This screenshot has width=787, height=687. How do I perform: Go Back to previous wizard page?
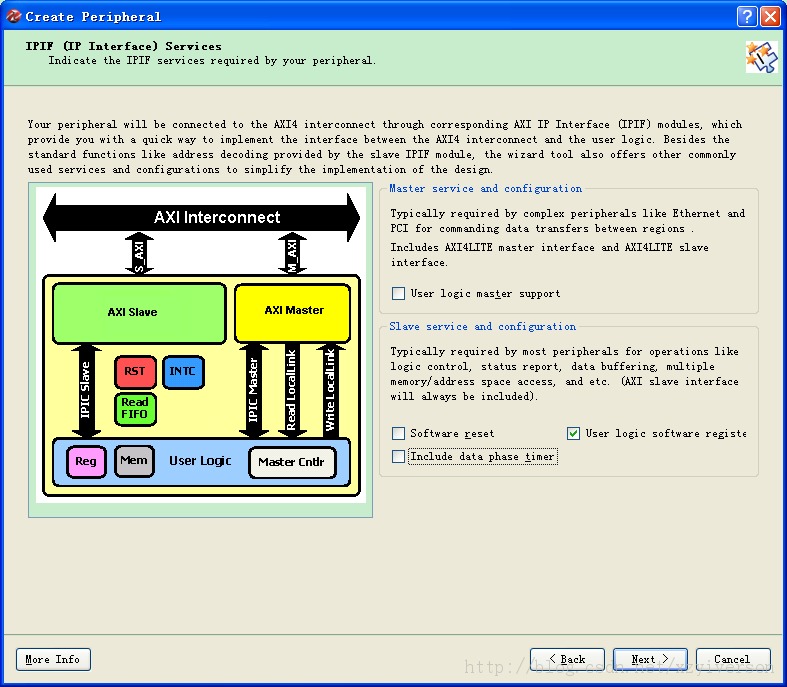[567, 659]
